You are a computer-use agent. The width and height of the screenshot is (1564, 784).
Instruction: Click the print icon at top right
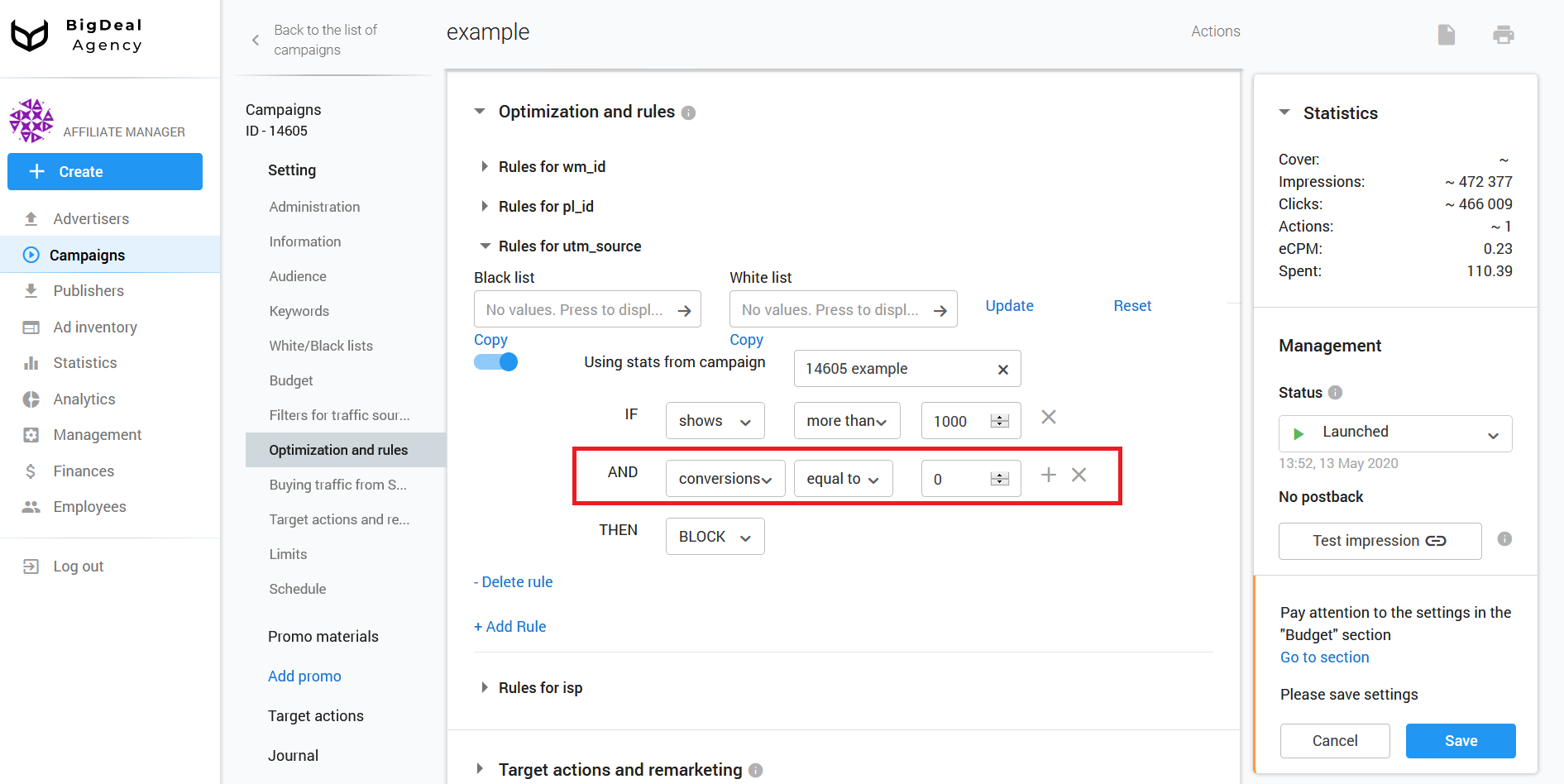1504,35
